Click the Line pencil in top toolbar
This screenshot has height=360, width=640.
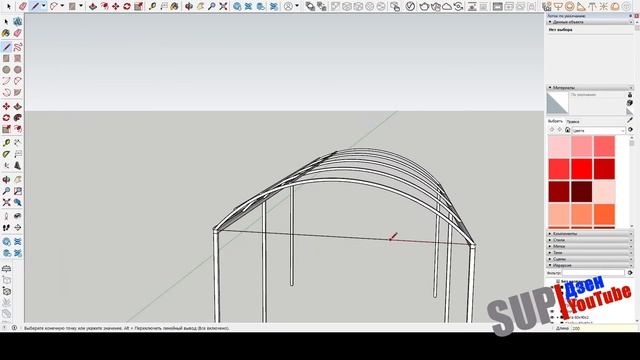click(x=35, y=6)
